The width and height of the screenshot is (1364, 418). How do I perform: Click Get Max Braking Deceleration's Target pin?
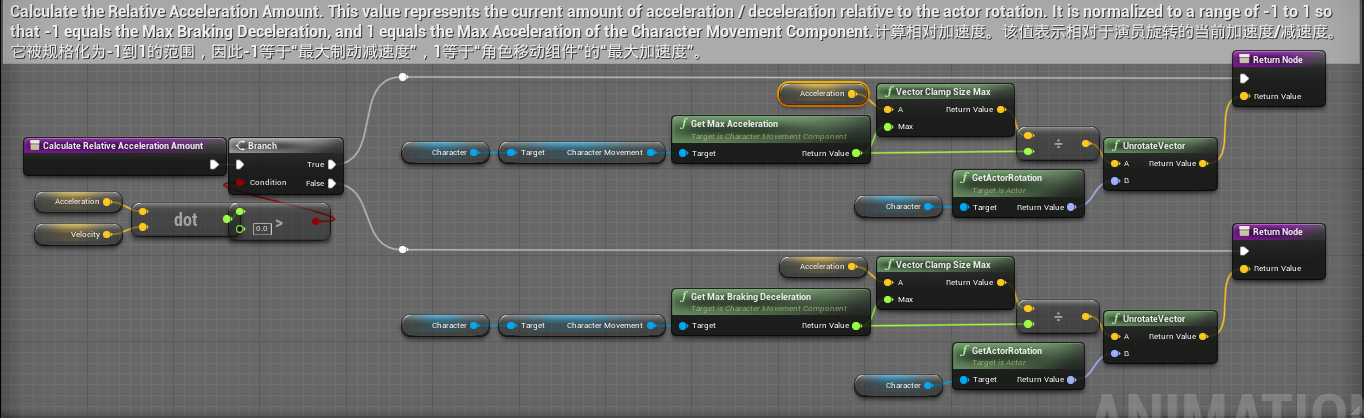click(683, 326)
